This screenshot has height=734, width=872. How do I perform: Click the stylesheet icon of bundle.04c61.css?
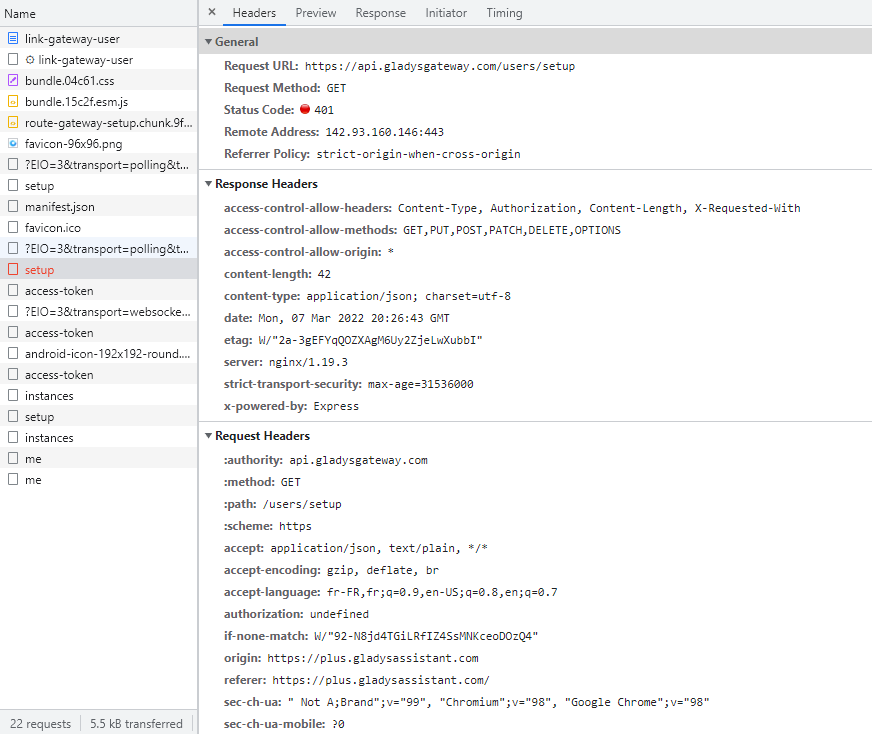(13, 81)
